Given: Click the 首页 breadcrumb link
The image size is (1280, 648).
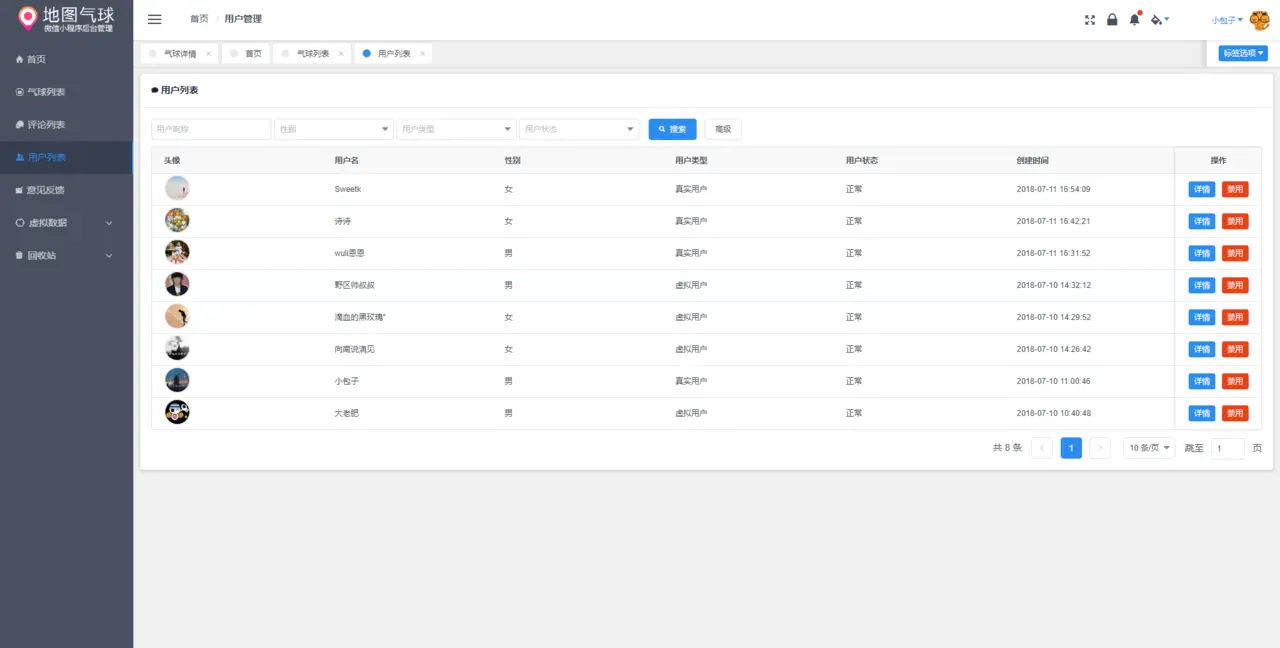Looking at the screenshot, I should pyautogui.click(x=199, y=19).
